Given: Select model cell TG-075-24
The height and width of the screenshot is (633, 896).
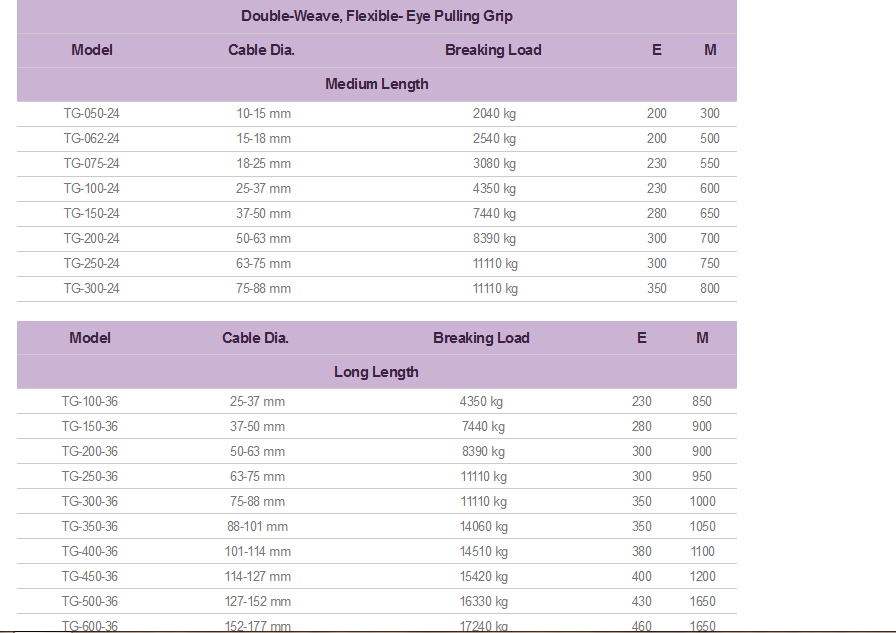Looking at the screenshot, I should [91, 164].
